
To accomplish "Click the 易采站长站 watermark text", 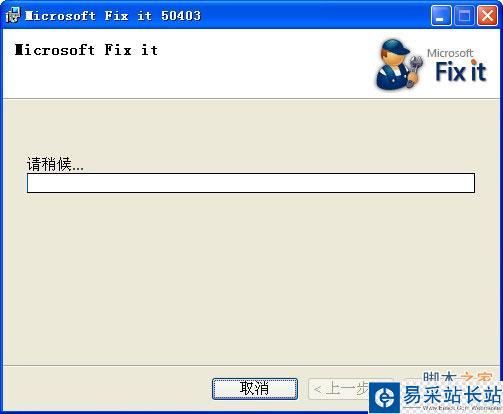I will 452,395.
